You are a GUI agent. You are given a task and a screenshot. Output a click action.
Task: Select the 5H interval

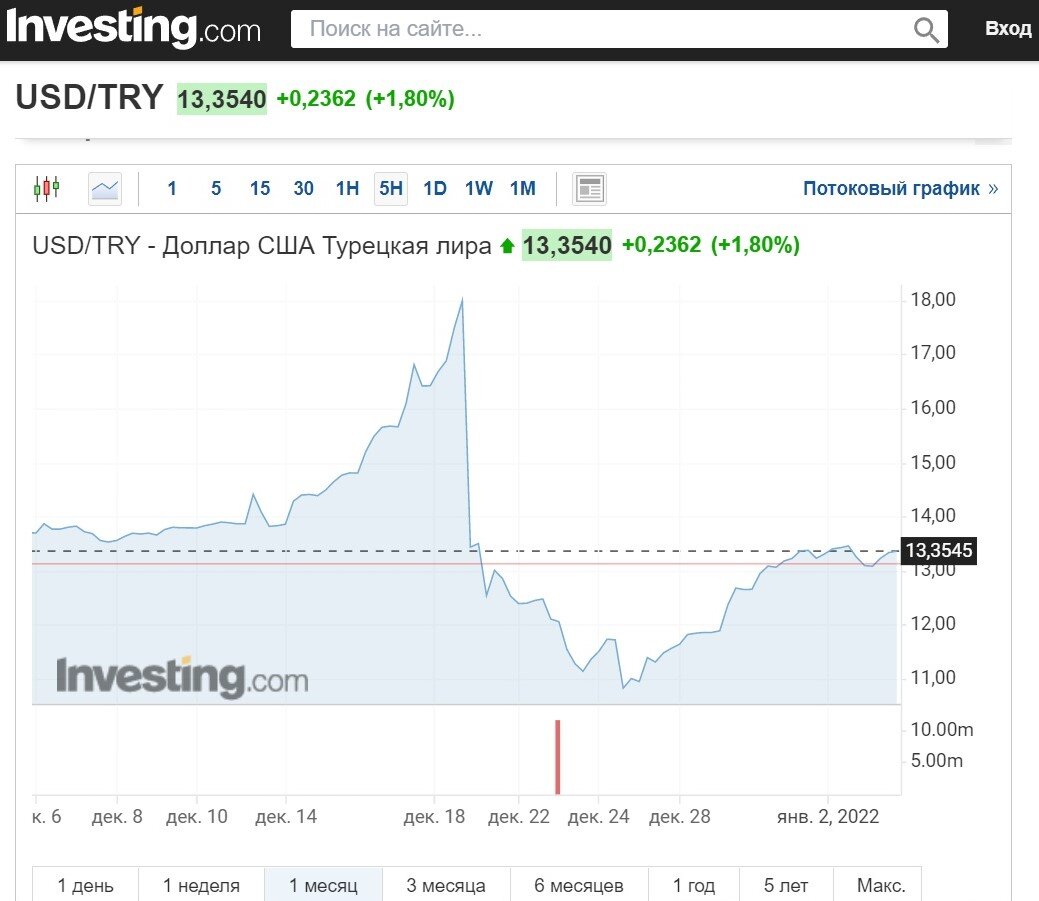click(x=390, y=188)
